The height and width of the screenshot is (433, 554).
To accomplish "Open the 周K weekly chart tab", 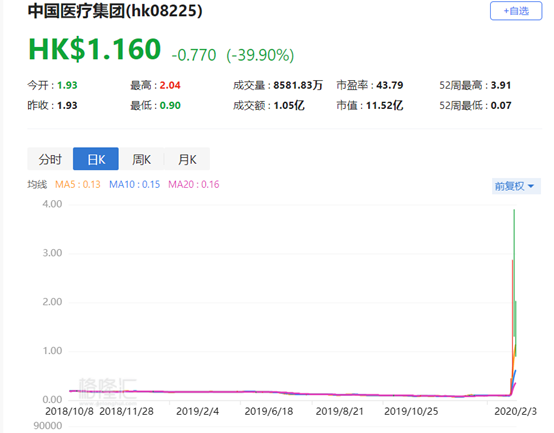I will tap(141, 159).
